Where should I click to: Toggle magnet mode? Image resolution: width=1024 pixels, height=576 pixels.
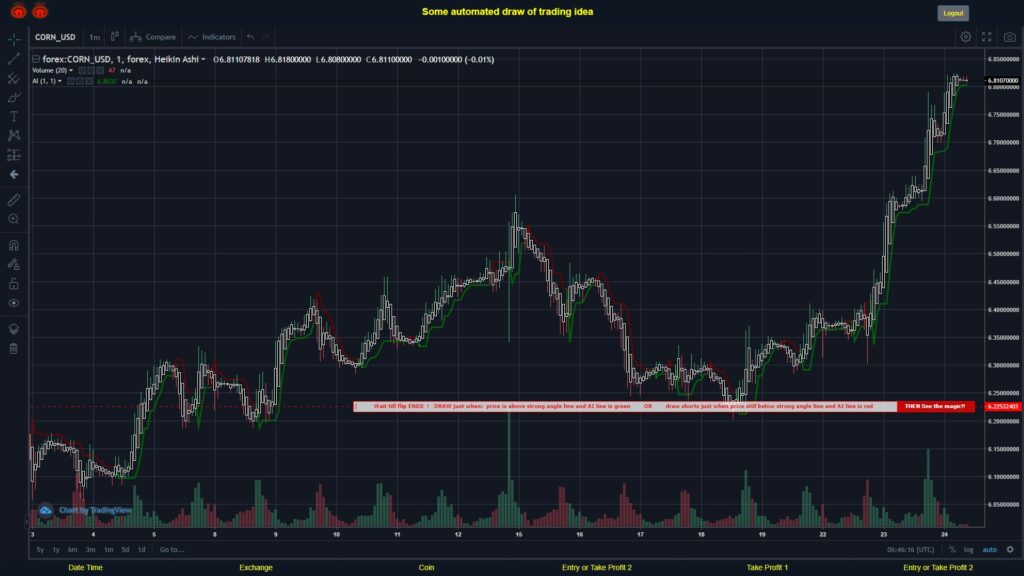click(x=14, y=245)
